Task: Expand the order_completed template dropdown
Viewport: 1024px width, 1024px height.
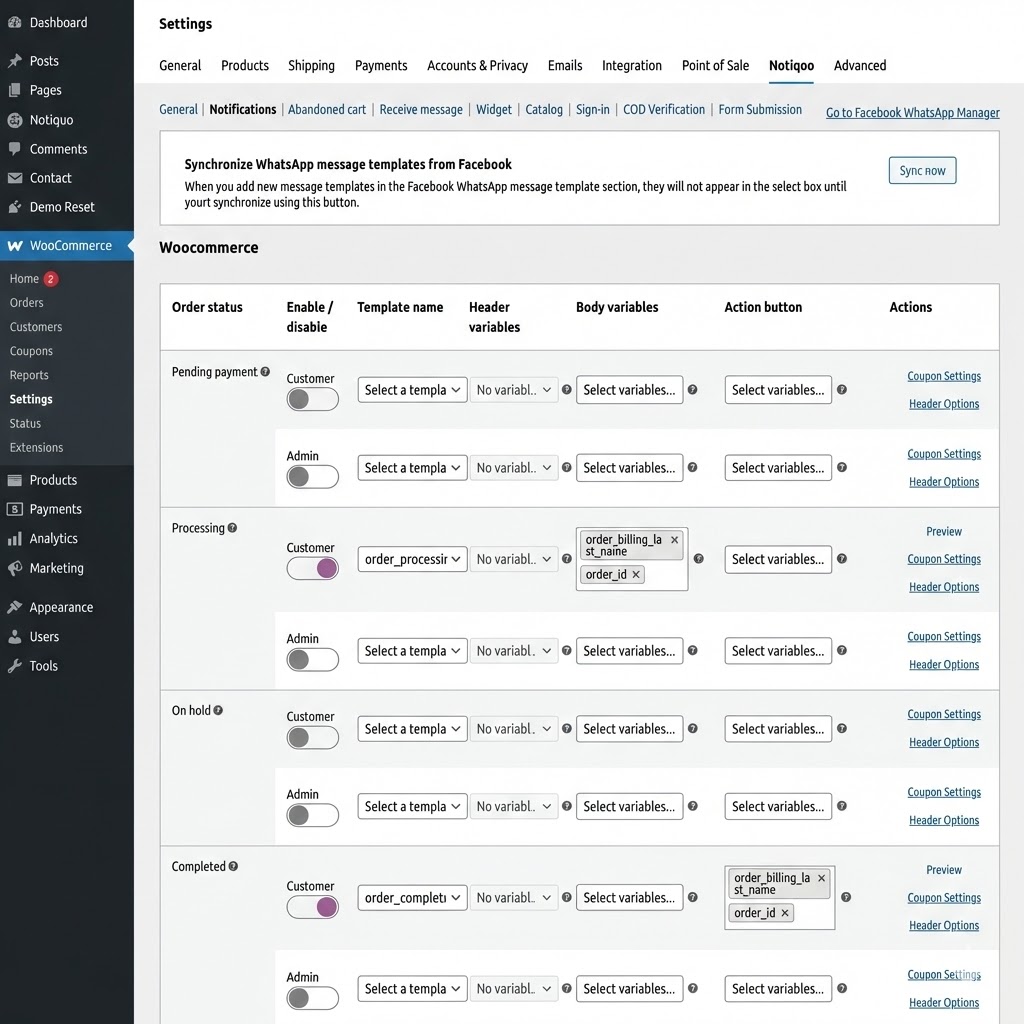Action: pos(412,898)
